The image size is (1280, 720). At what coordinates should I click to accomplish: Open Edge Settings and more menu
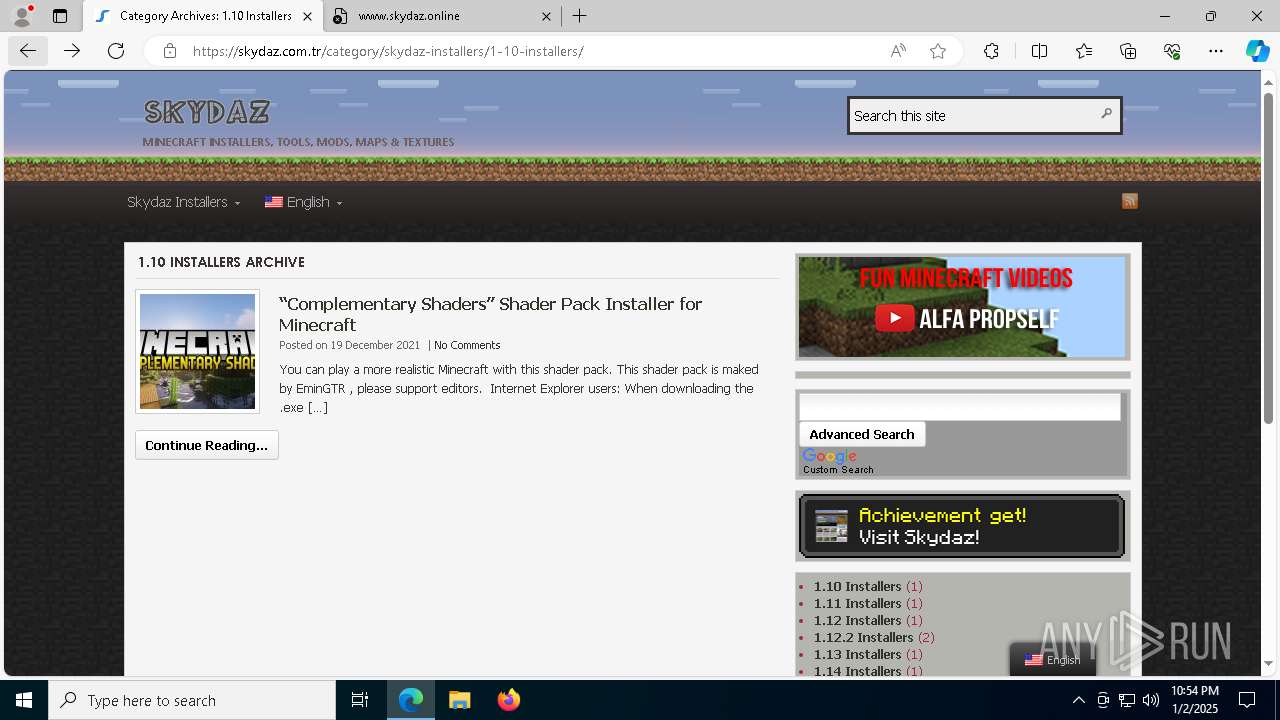(x=1216, y=51)
